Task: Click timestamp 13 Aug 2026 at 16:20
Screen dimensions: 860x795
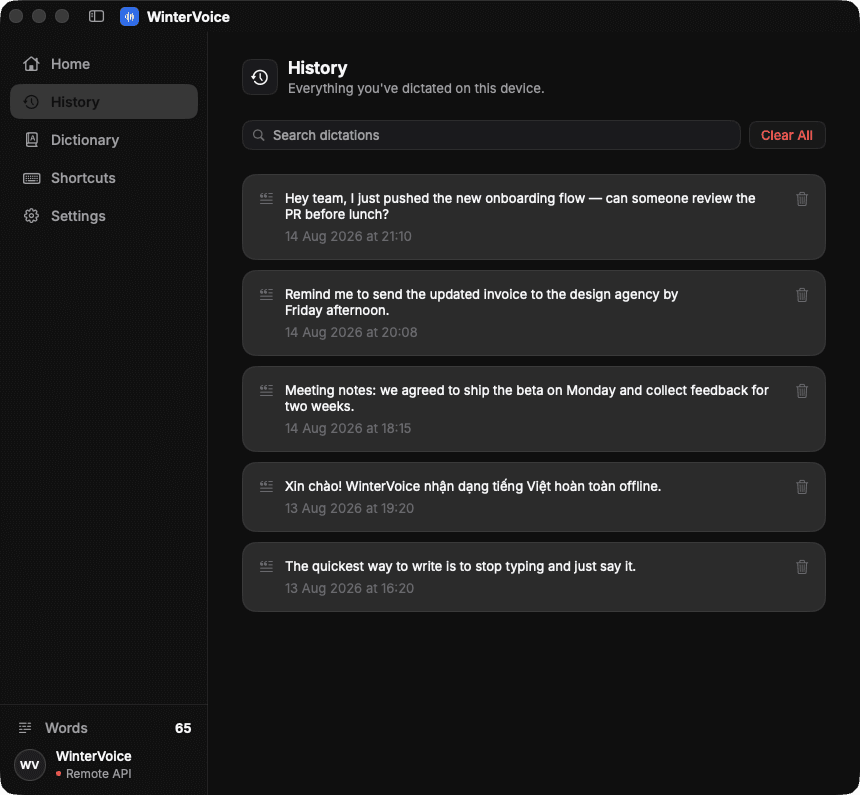Action: [349, 588]
